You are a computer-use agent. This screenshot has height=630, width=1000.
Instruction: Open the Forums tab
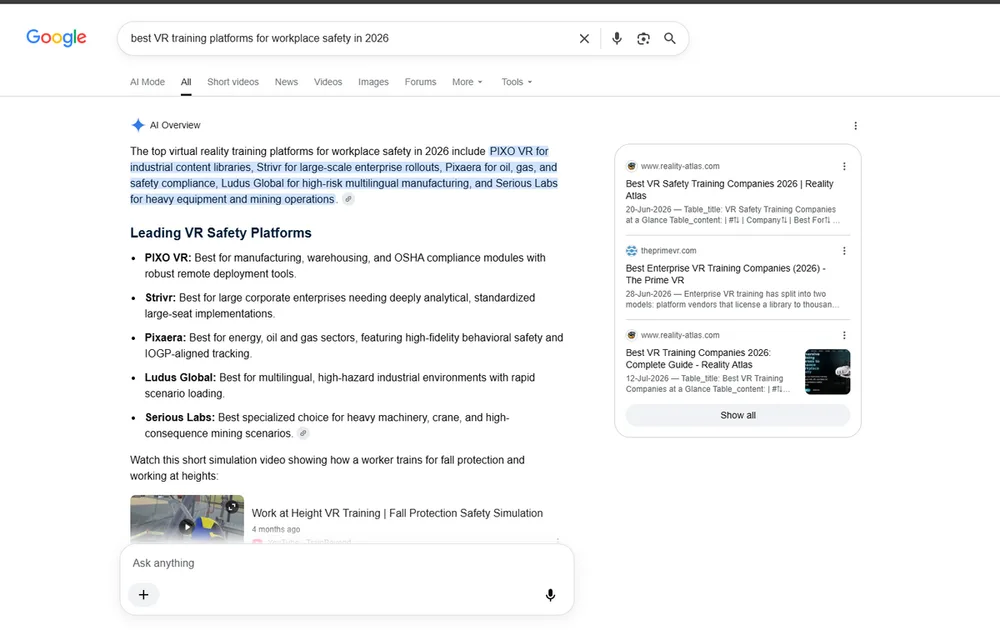[420, 82]
